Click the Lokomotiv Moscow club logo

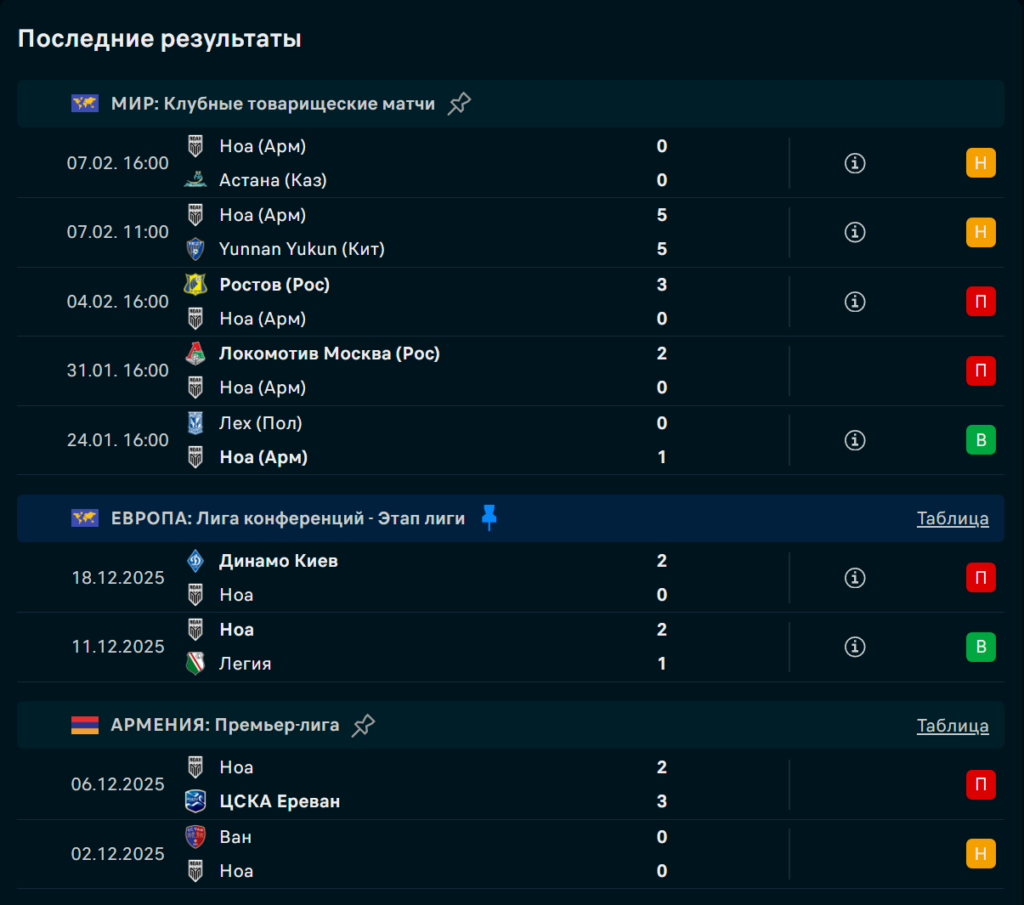(x=195, y=354)
